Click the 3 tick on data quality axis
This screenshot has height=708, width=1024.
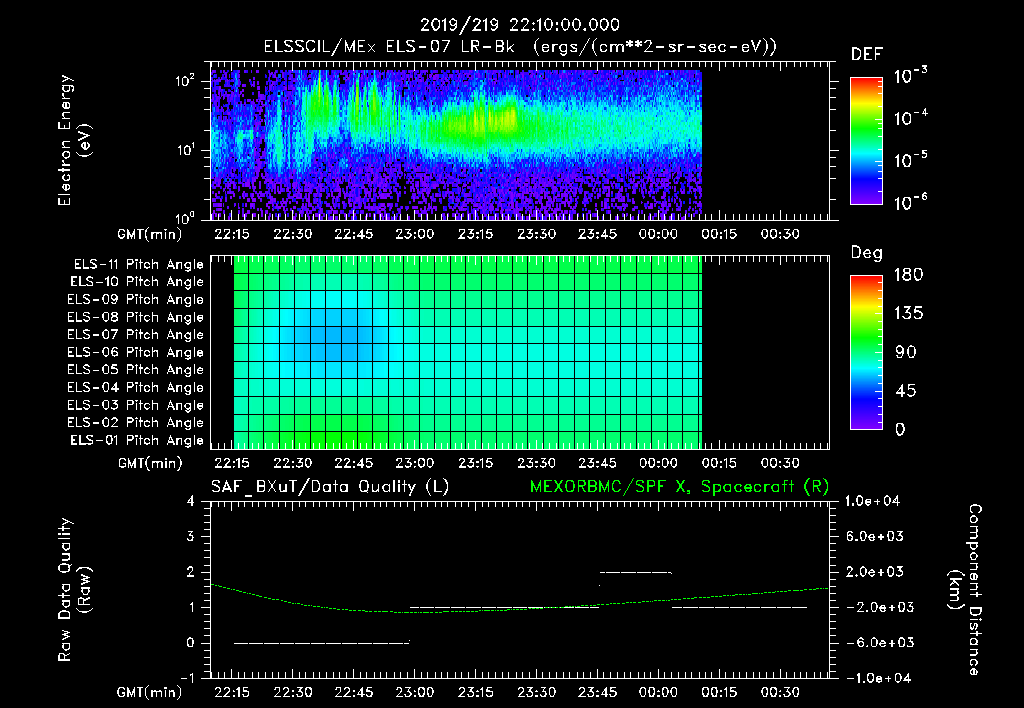[x=191, y=536]
